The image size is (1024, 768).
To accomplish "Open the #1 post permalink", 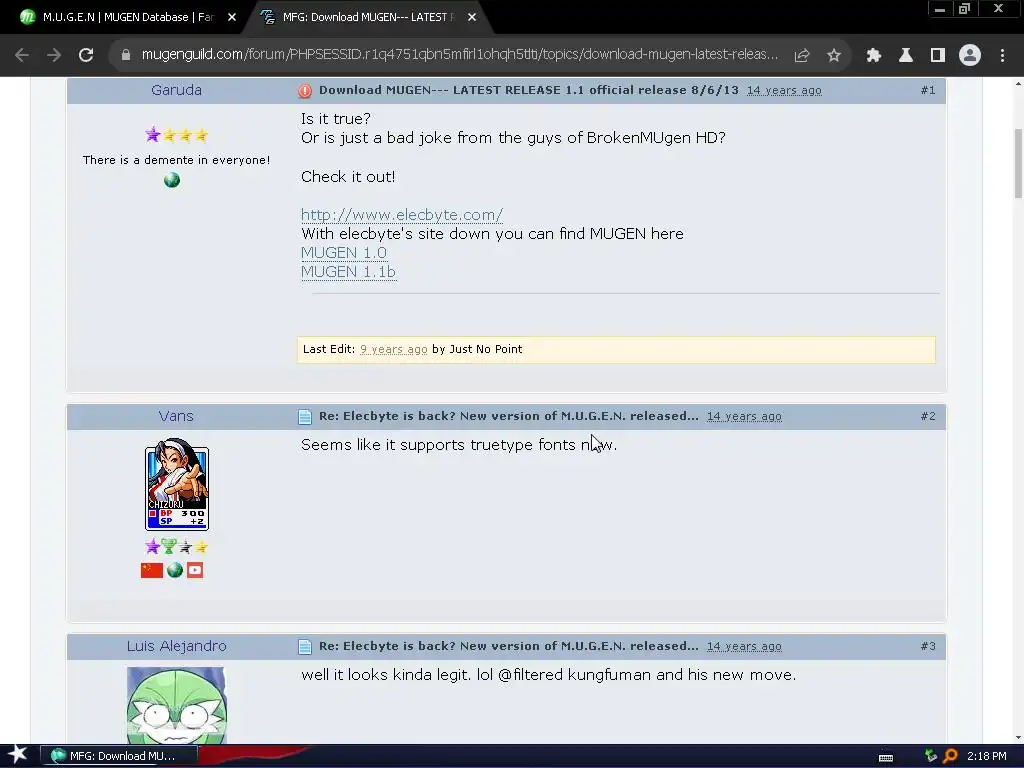I will (928, 90).
